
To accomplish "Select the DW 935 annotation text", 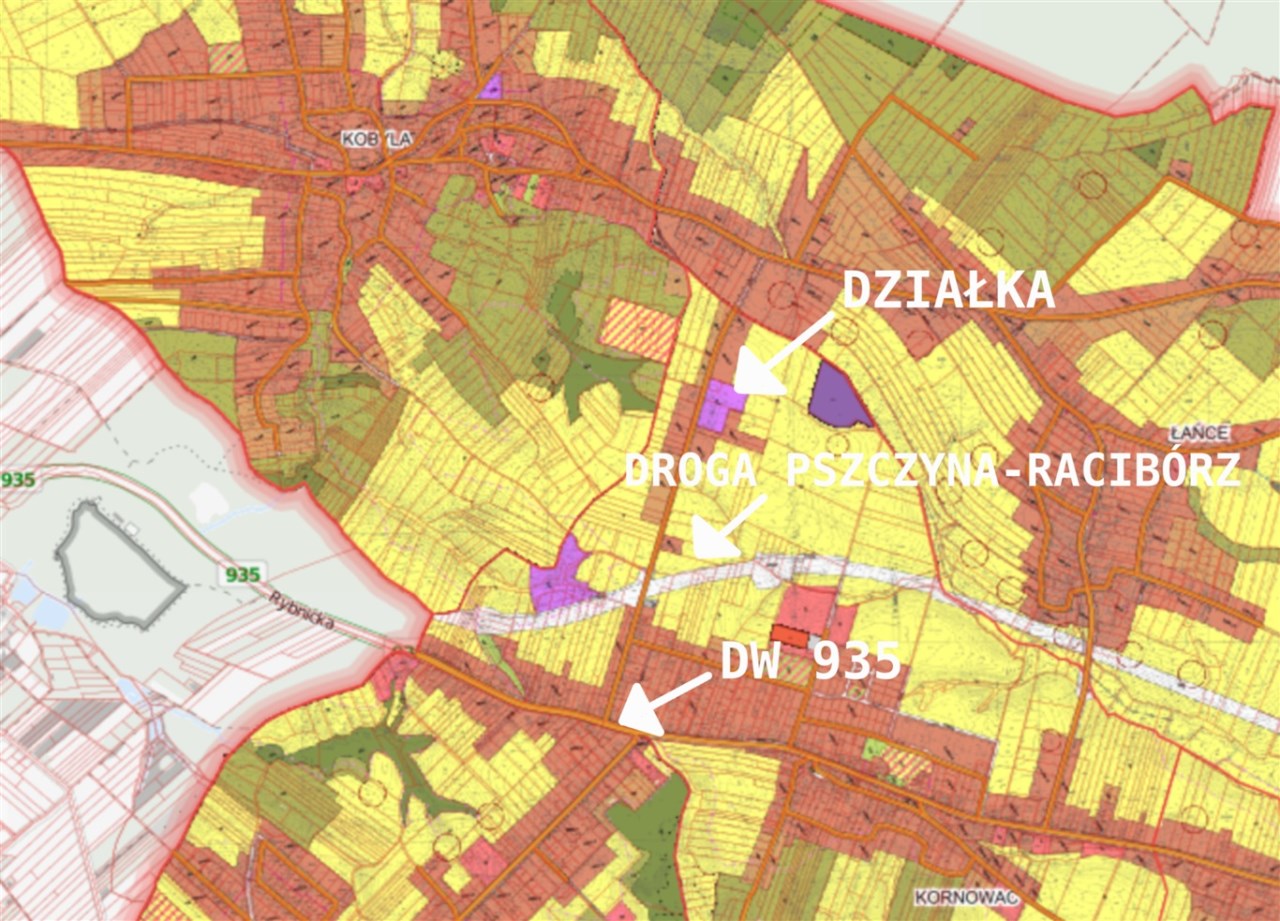I will [x=811, y=663].
